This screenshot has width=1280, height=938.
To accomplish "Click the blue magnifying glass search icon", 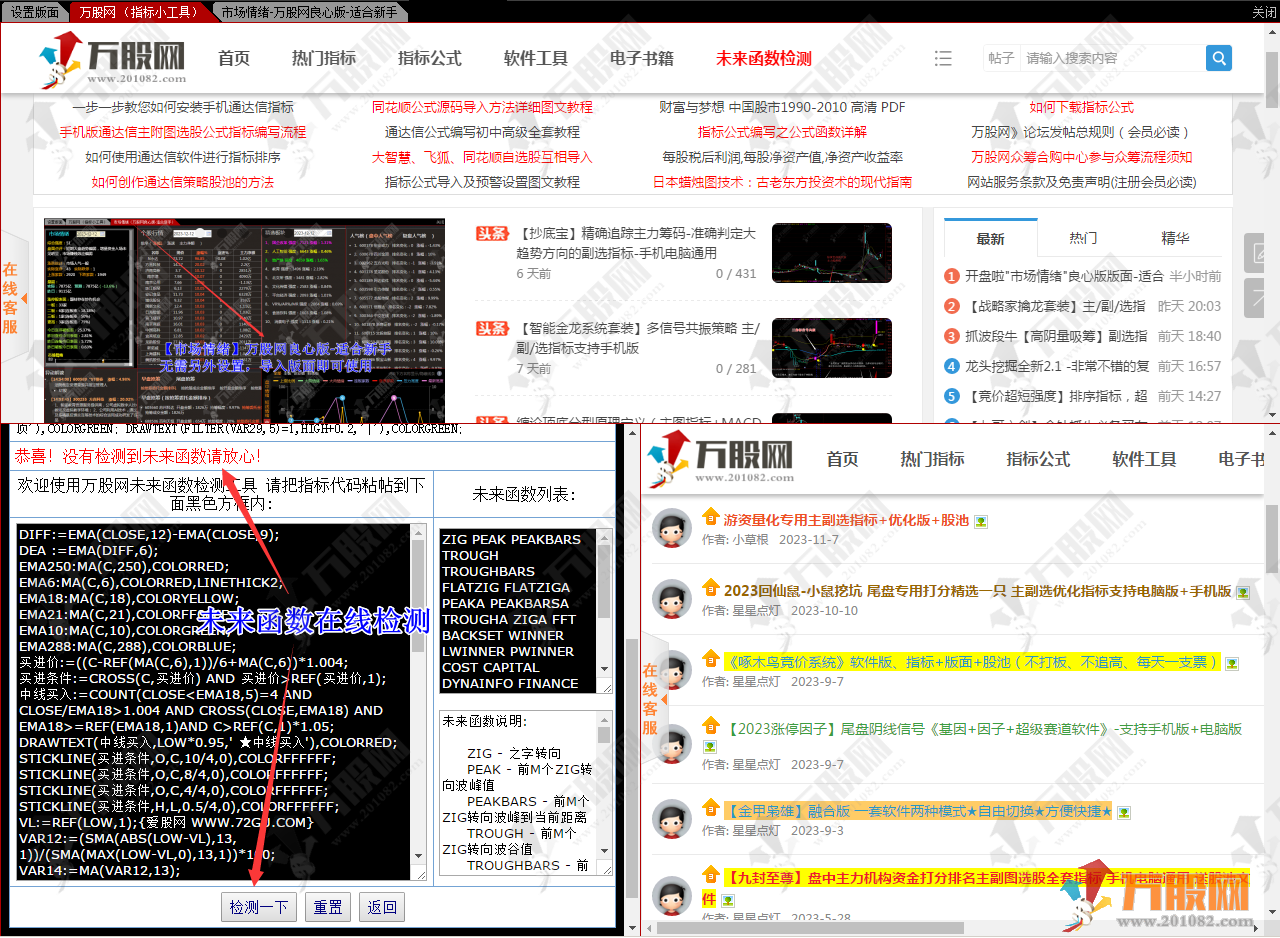I will 1218,58.
